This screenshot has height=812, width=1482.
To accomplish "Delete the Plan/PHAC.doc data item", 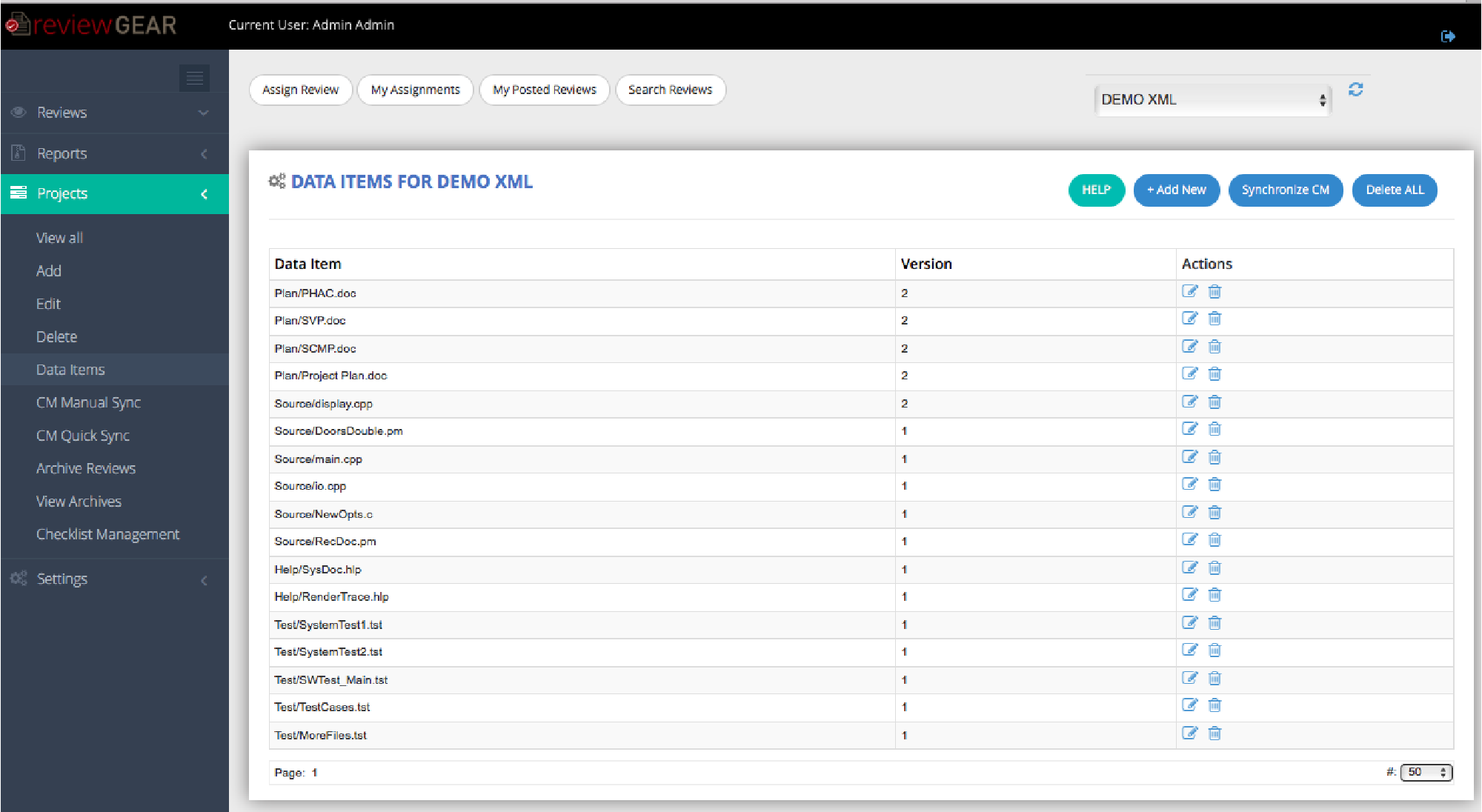I will 1214,291.
